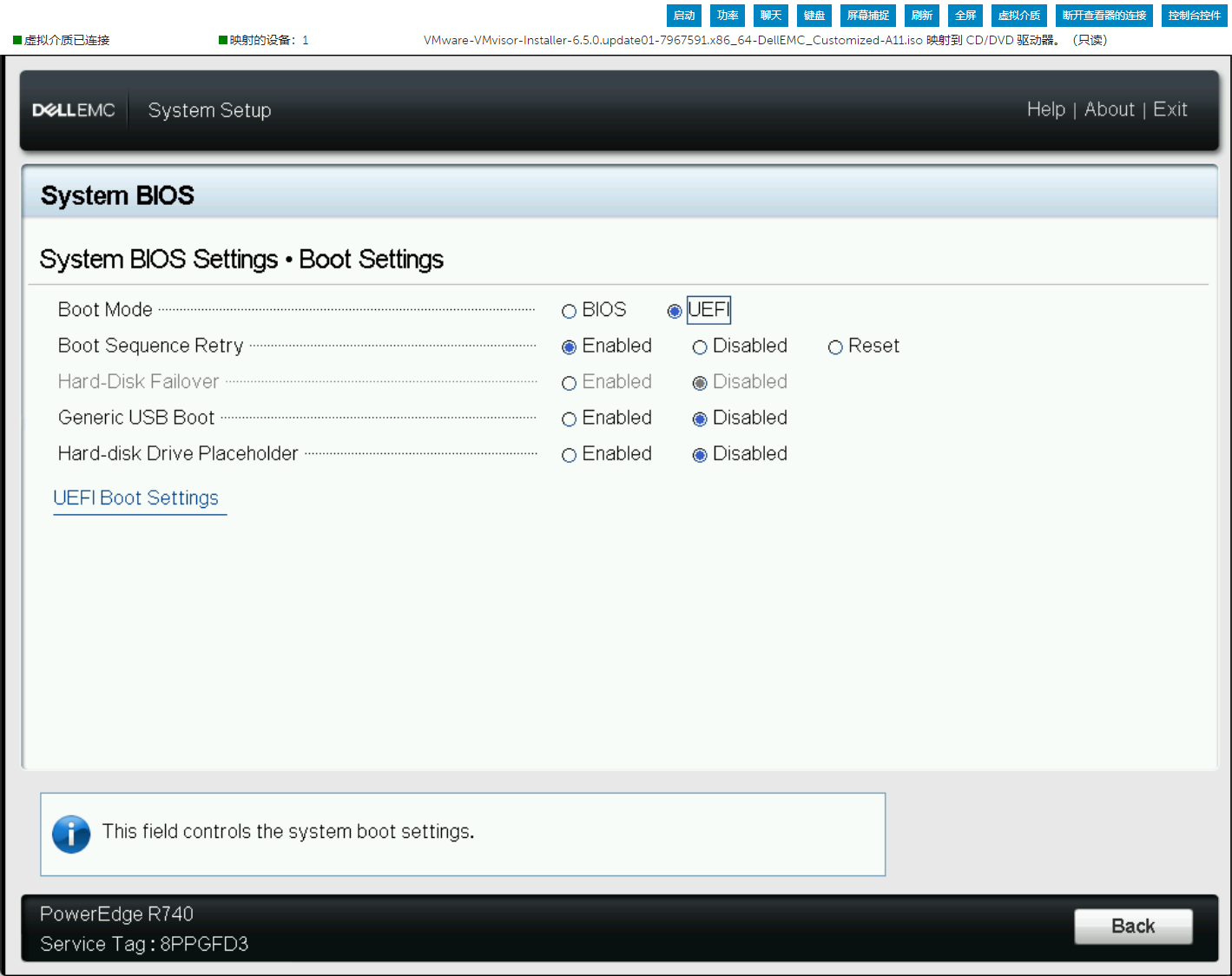The height and width of the screenshot is (976, 1232).
Task: Click the Service Tag 8PPGFD3 text
Action: 144,944
